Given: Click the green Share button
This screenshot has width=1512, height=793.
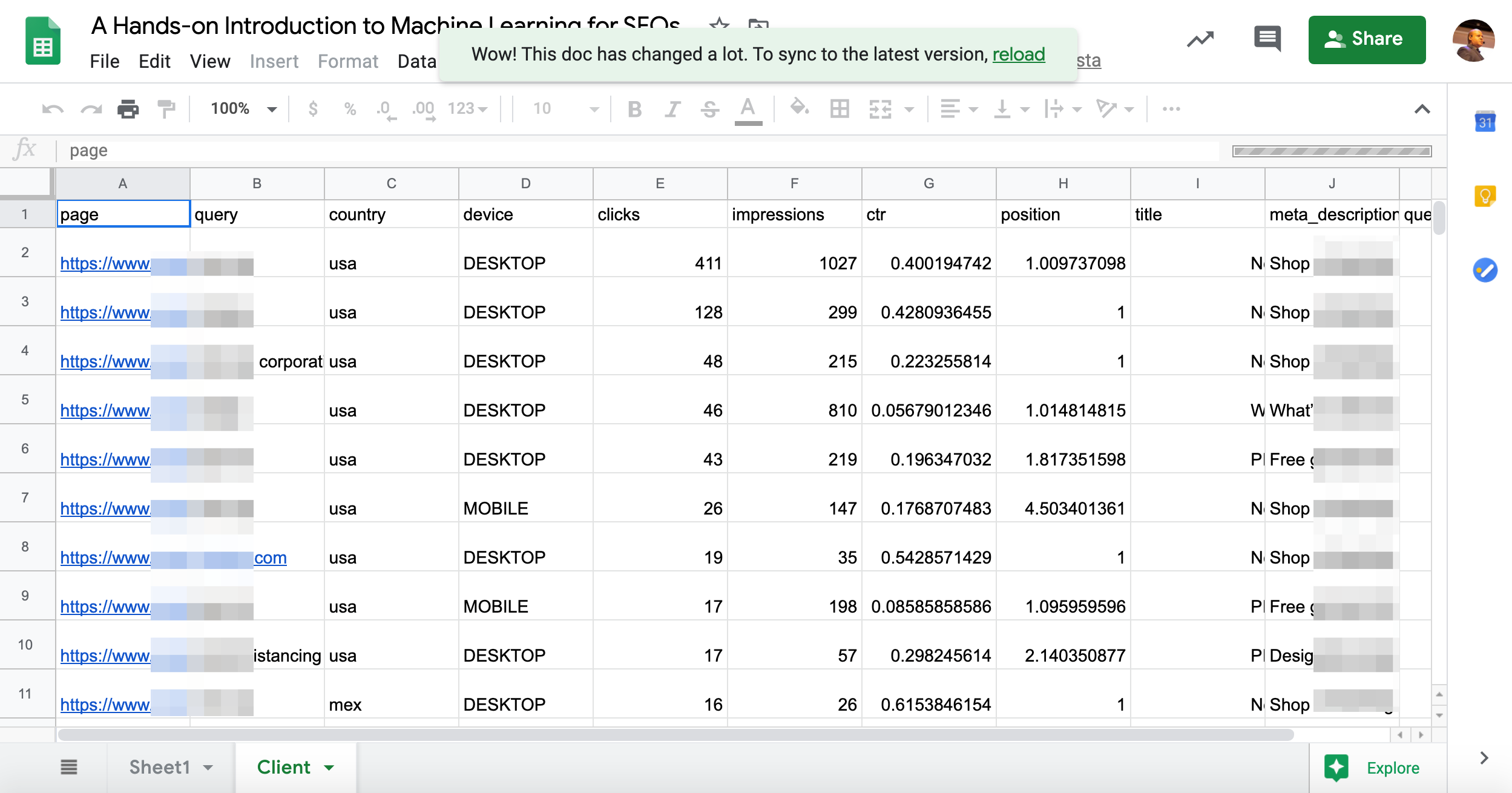Looking at the screenshot, I should pyautogui.click(x=1366, y=39).
